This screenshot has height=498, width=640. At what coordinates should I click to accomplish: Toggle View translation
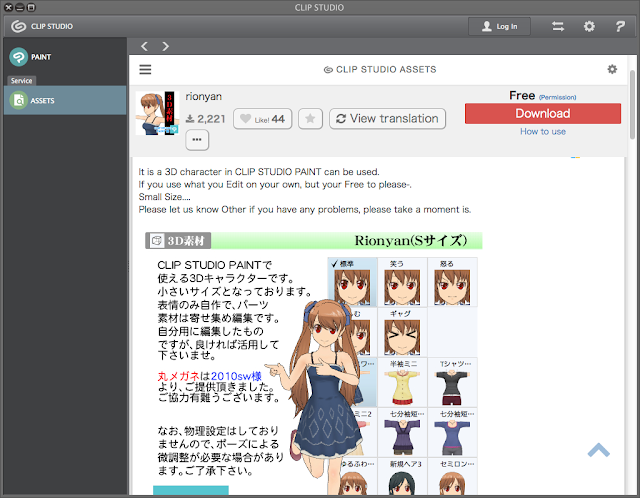coord(387,119)
